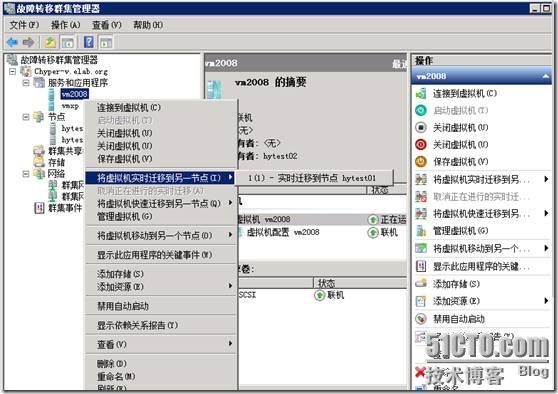Image resolution: width=558 pixels, height=394 pixels.
Task: Select submenu item 实时迁移到节点 hytest01
Action: (315, 178)
